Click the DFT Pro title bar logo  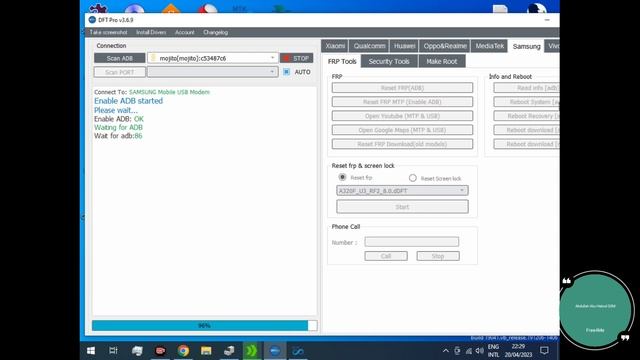pyautogui.click(x=92, y=20)
